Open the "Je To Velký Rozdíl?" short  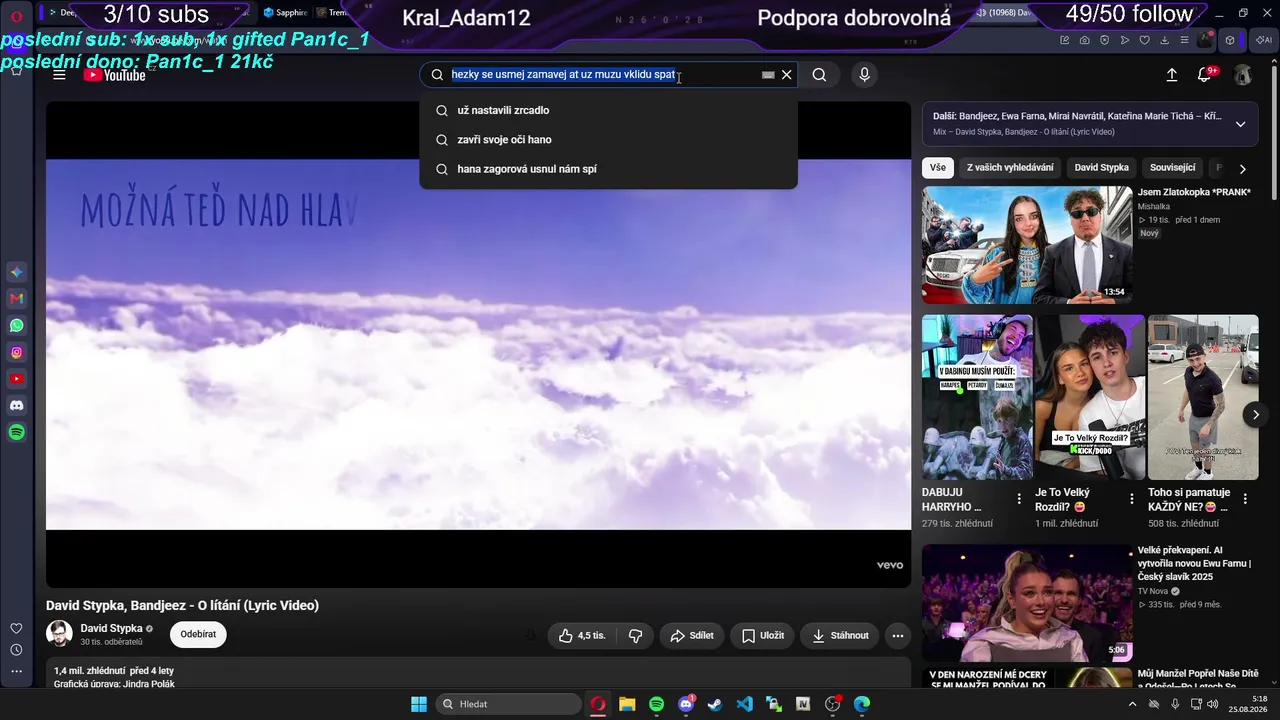pos(1090,397)
